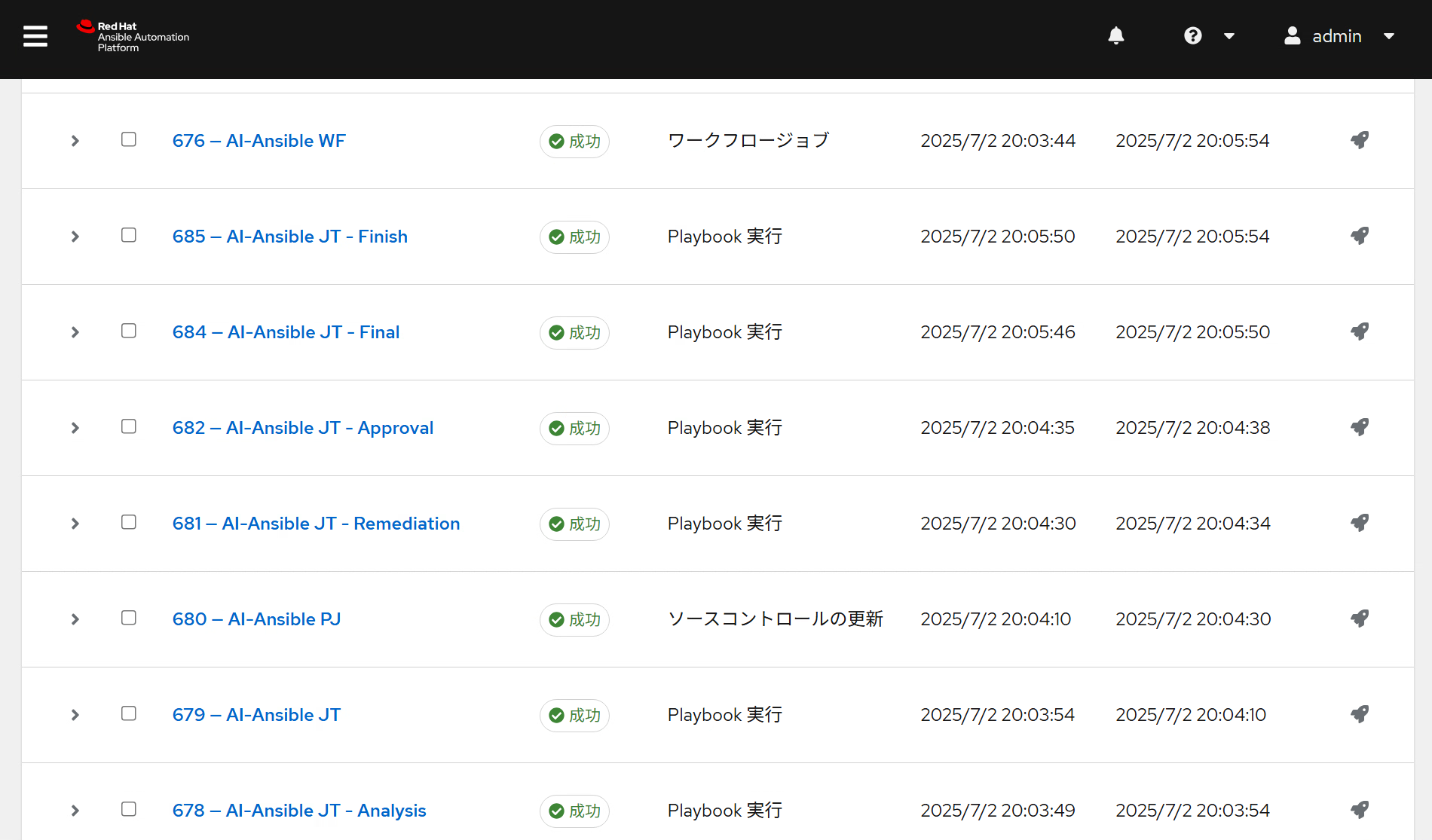Select checkbox for job 679 AI-Ansible JT
Screen dimensions: 1432x840
(x=129, y=713)
